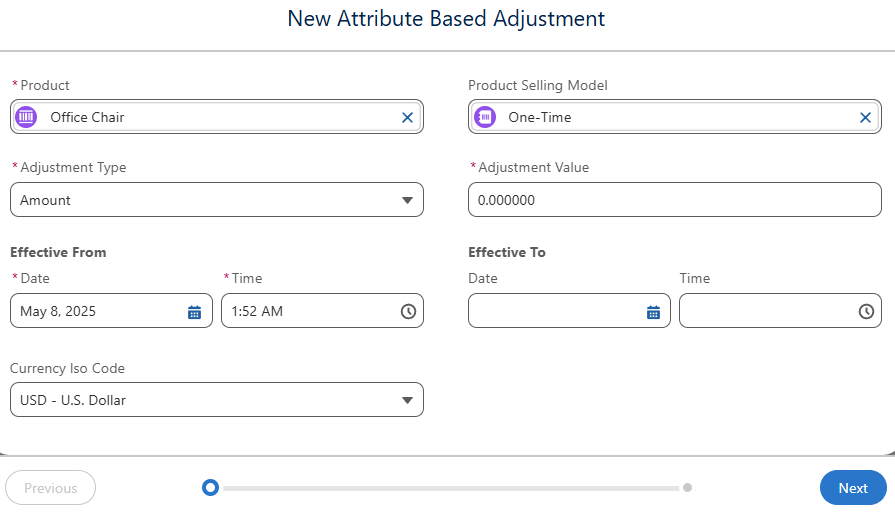Click the Previous button
The height and width of the screenshot is (513, 895).
point(50,488)
